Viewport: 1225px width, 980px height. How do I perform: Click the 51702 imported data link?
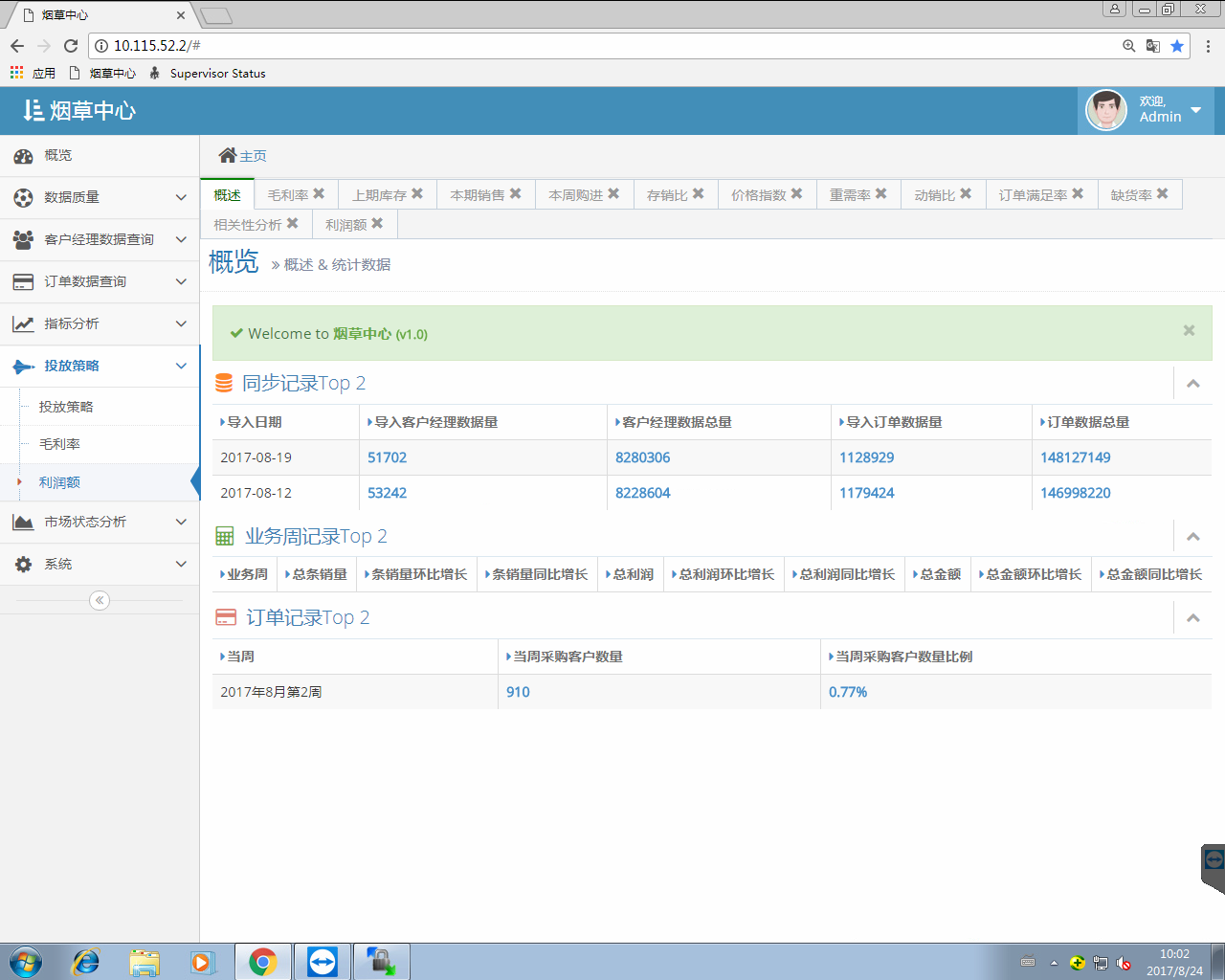pyautogui.click(x=388, y=457)
